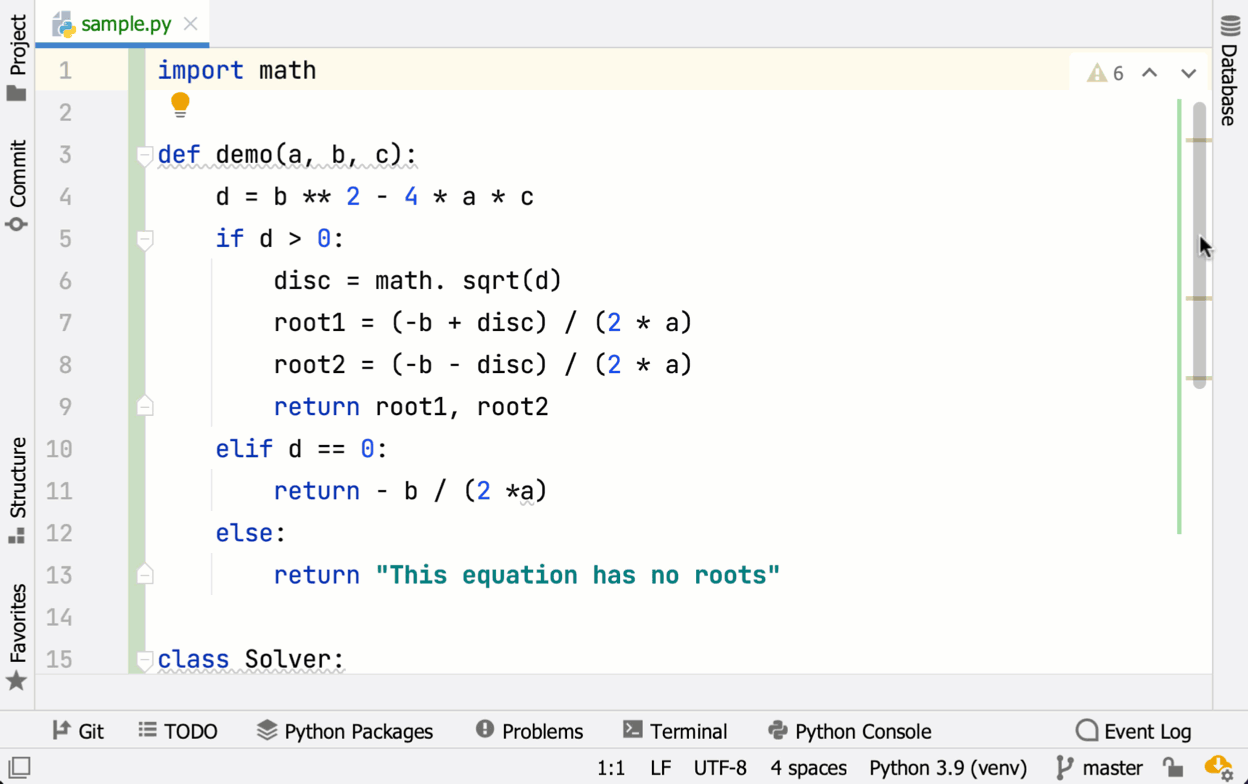Open the Project tool window
This screenshot has height=784, width=1248.
point(17,58)
